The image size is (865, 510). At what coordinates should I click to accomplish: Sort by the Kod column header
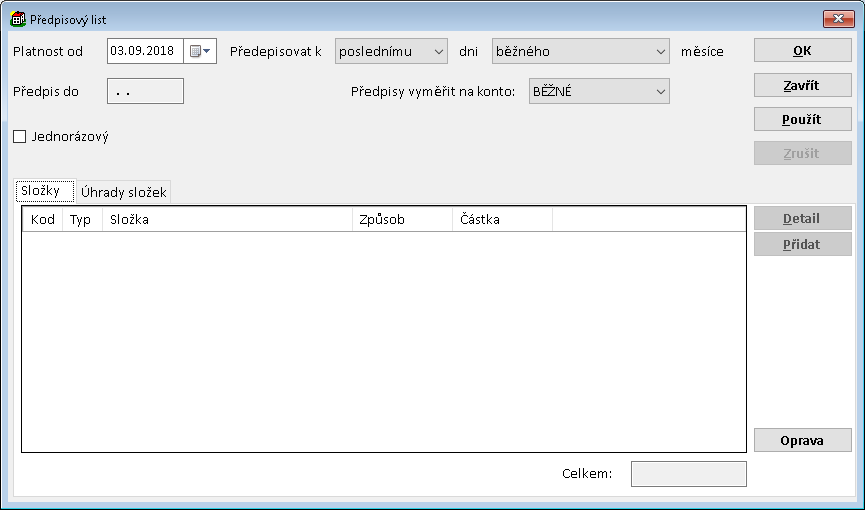click(43, 219)
